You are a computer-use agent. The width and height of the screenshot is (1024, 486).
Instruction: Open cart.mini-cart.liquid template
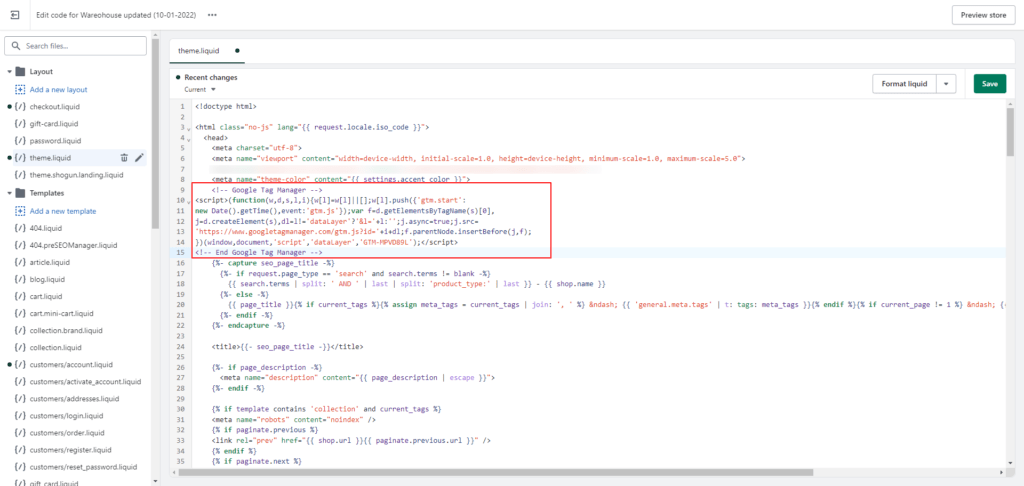(61, 314)
